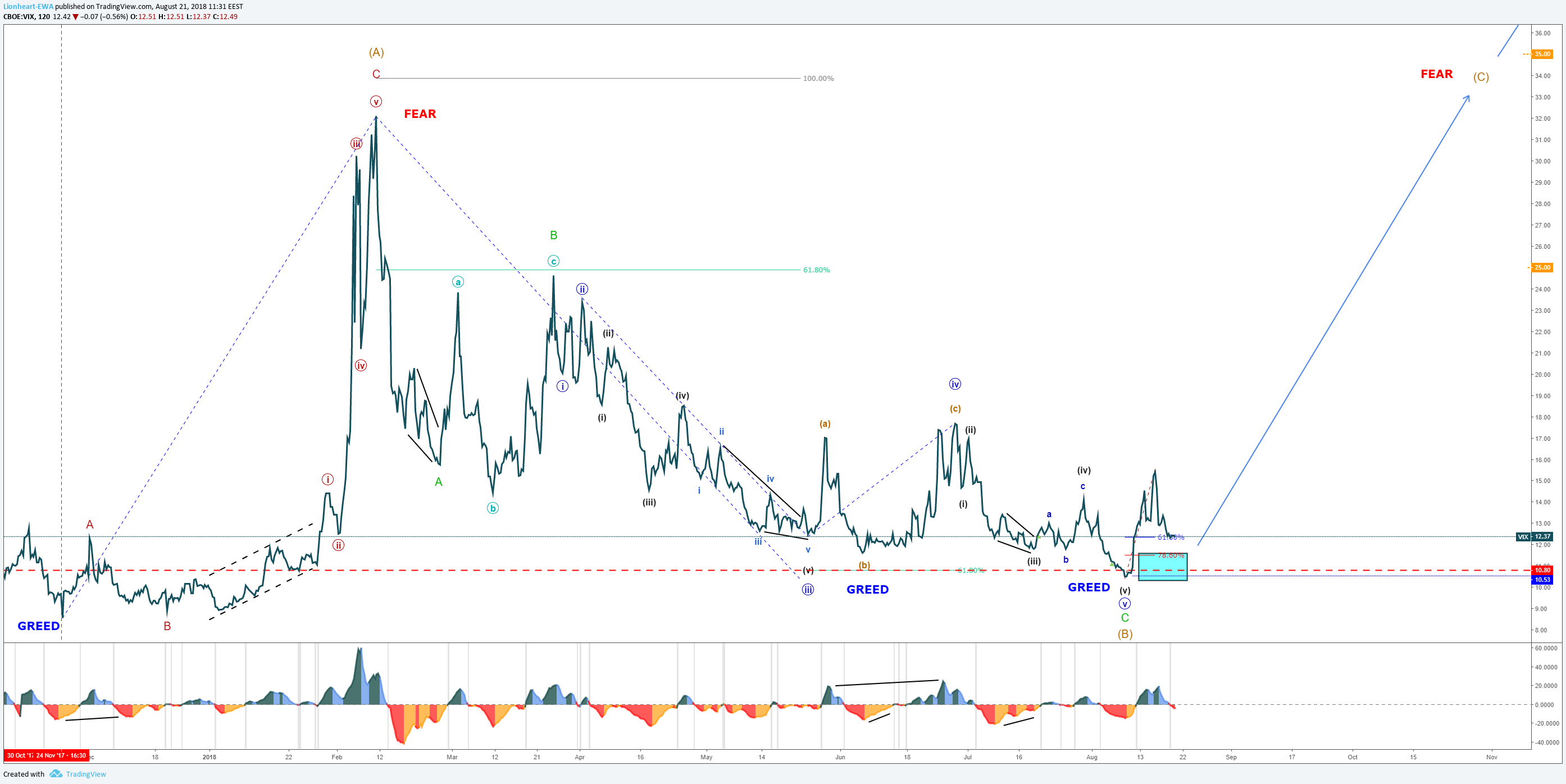Select the orange (A) wave label
The image size is (1566, 784).
tap(376, 52)
